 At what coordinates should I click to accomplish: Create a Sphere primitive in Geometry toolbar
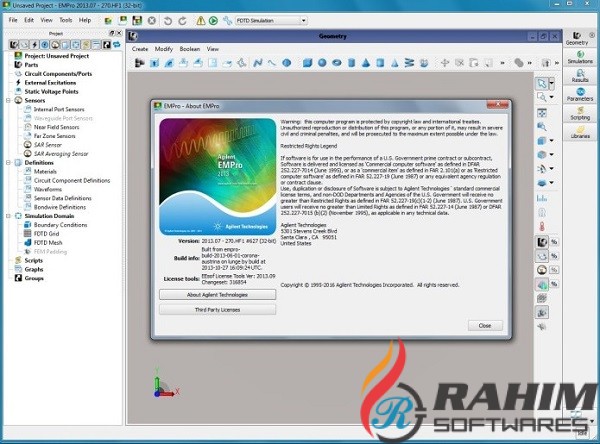322,62
